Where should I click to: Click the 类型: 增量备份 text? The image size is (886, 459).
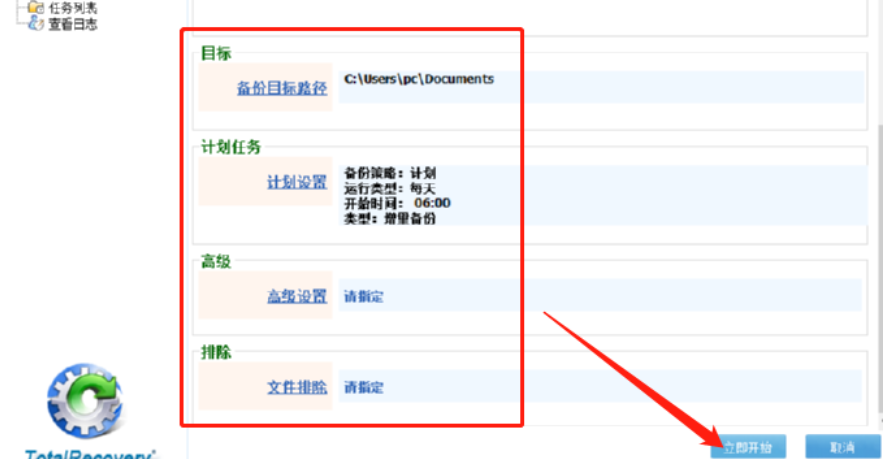click(x=390, y=218)
